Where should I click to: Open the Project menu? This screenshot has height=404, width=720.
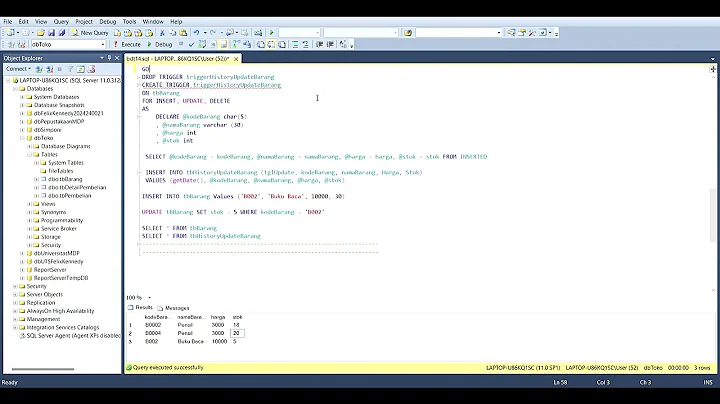(x=84, y=22)
